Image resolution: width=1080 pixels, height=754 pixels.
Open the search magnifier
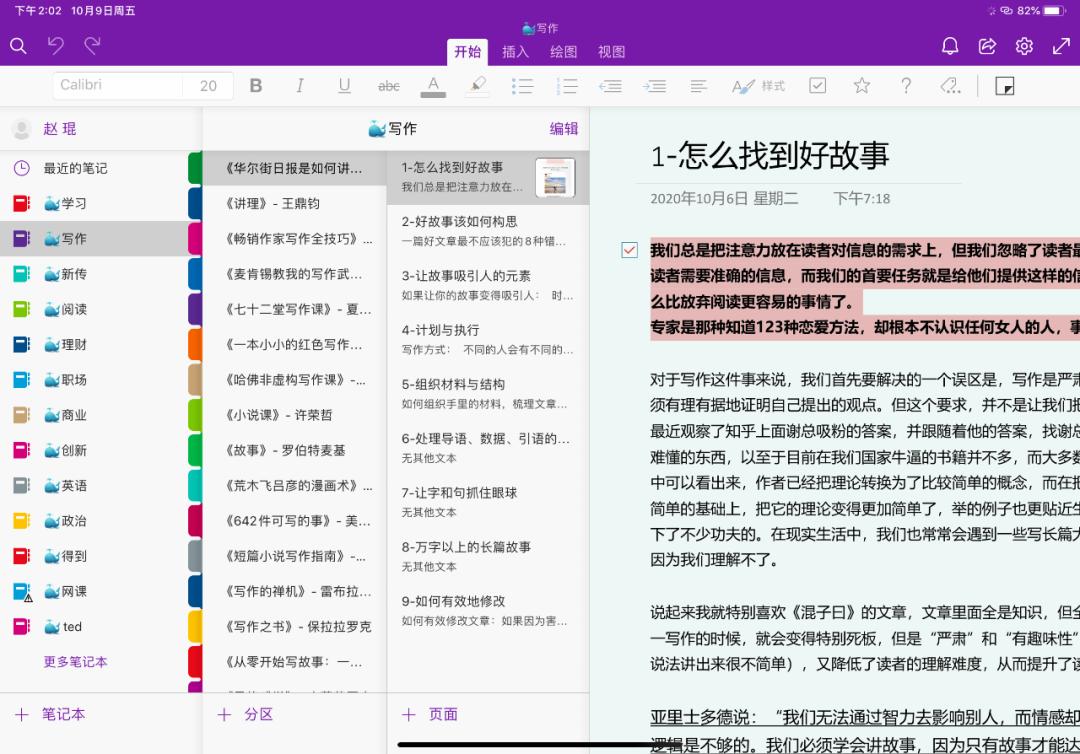pyautogui.click(x=20, y=46)
